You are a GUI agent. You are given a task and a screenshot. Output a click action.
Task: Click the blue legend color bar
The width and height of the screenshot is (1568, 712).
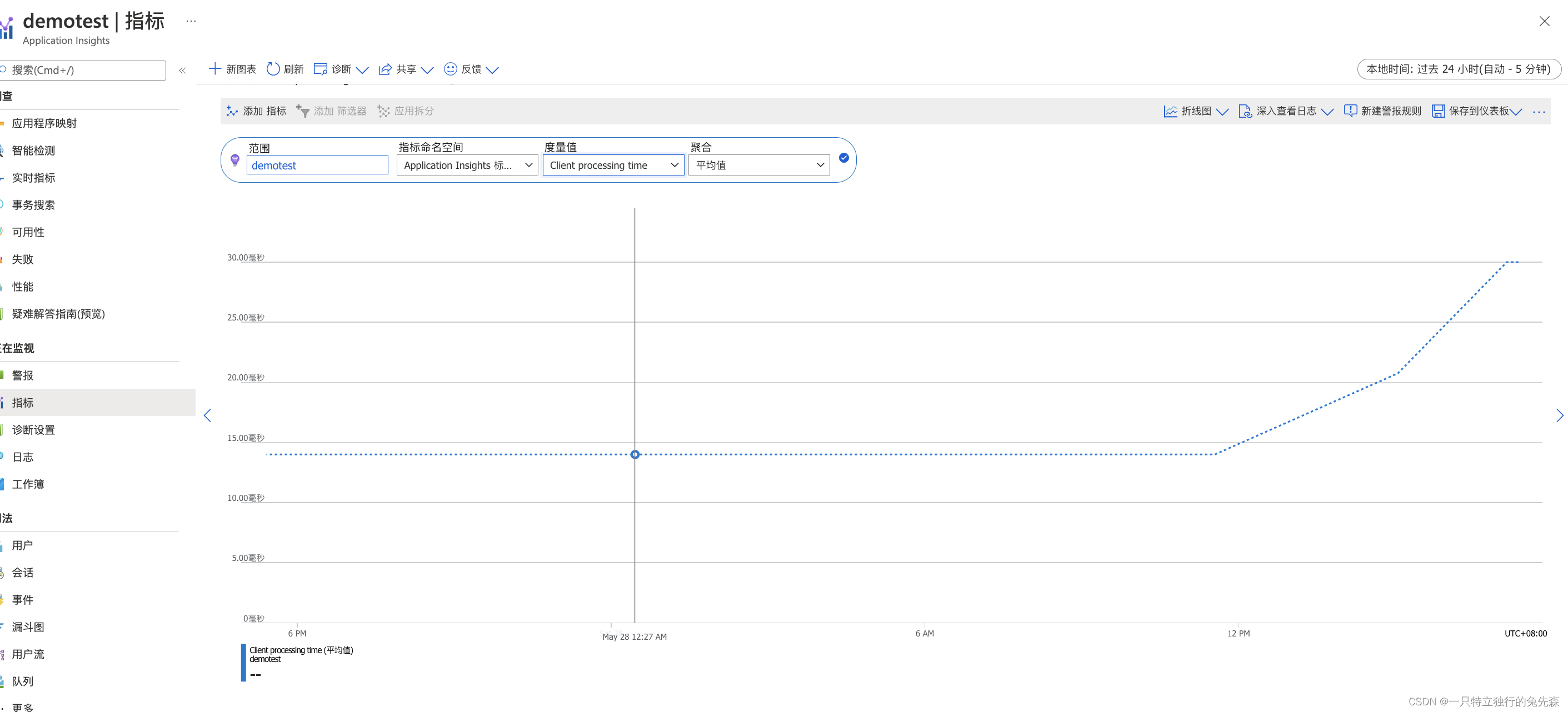click(x=243, y=663)
